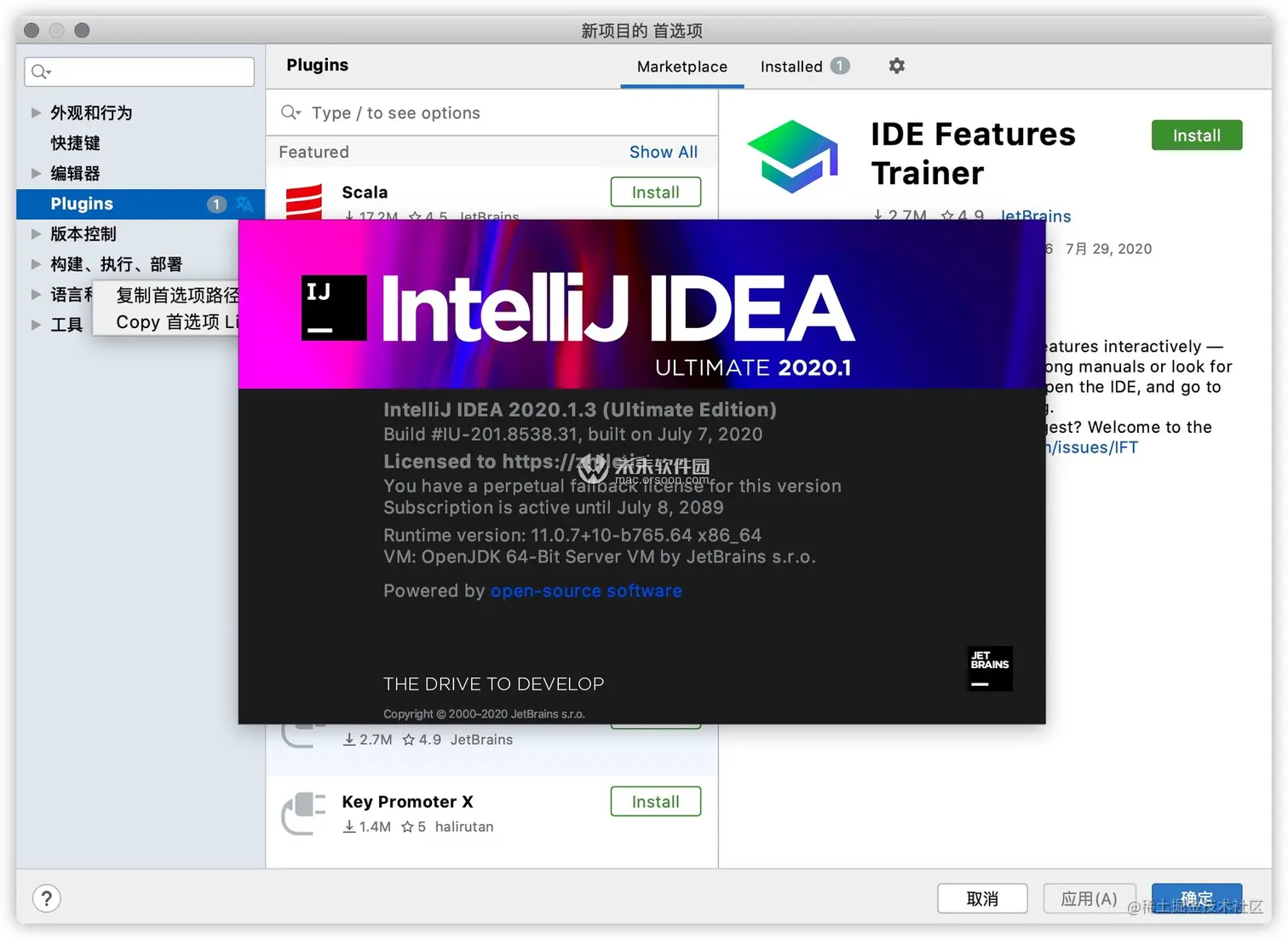Viewport: 1288px width, 940px height.
Task: Click THE DRIVE TO DEVELOP slogan
Action: coord(494,683)
